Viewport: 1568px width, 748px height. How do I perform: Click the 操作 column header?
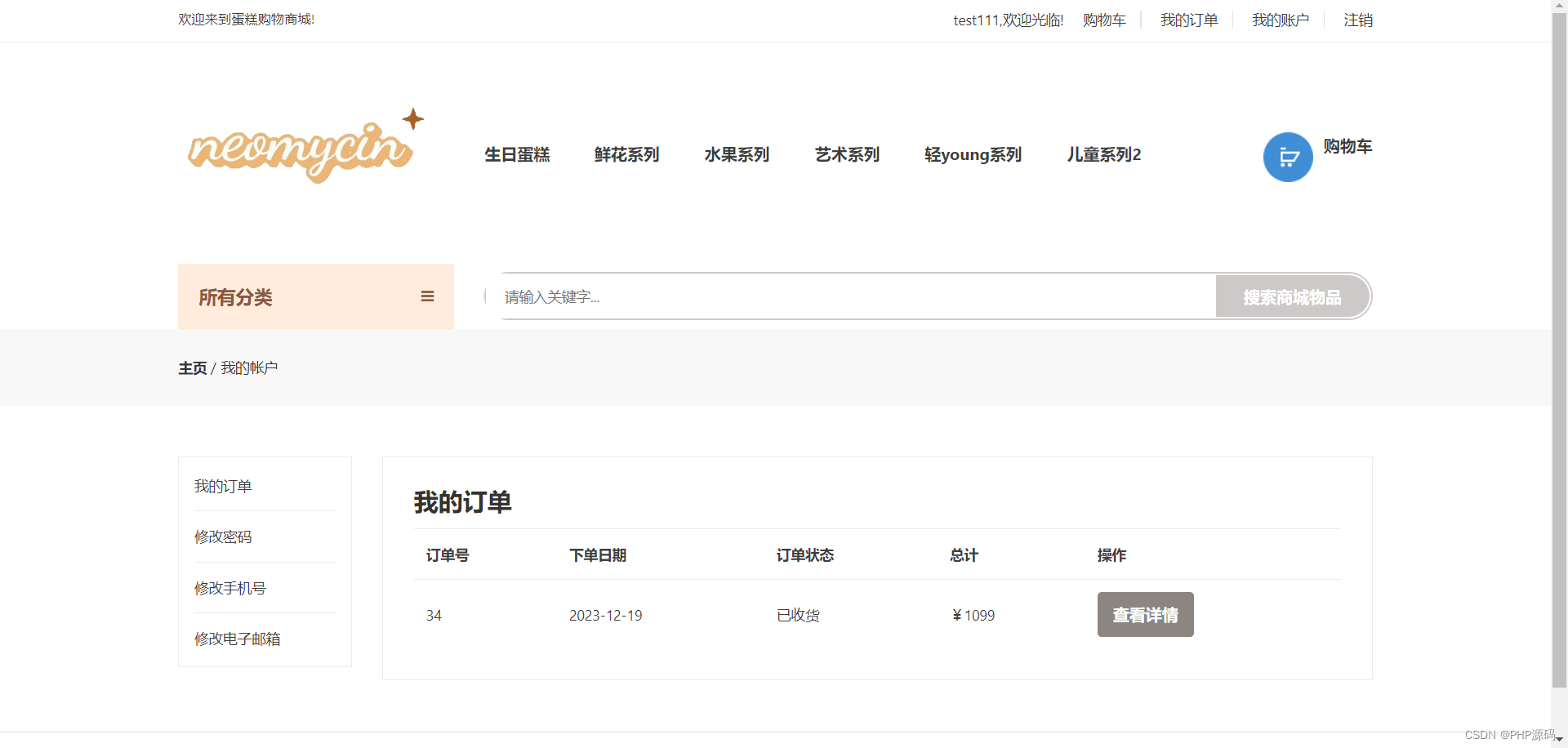point(1111,555)
